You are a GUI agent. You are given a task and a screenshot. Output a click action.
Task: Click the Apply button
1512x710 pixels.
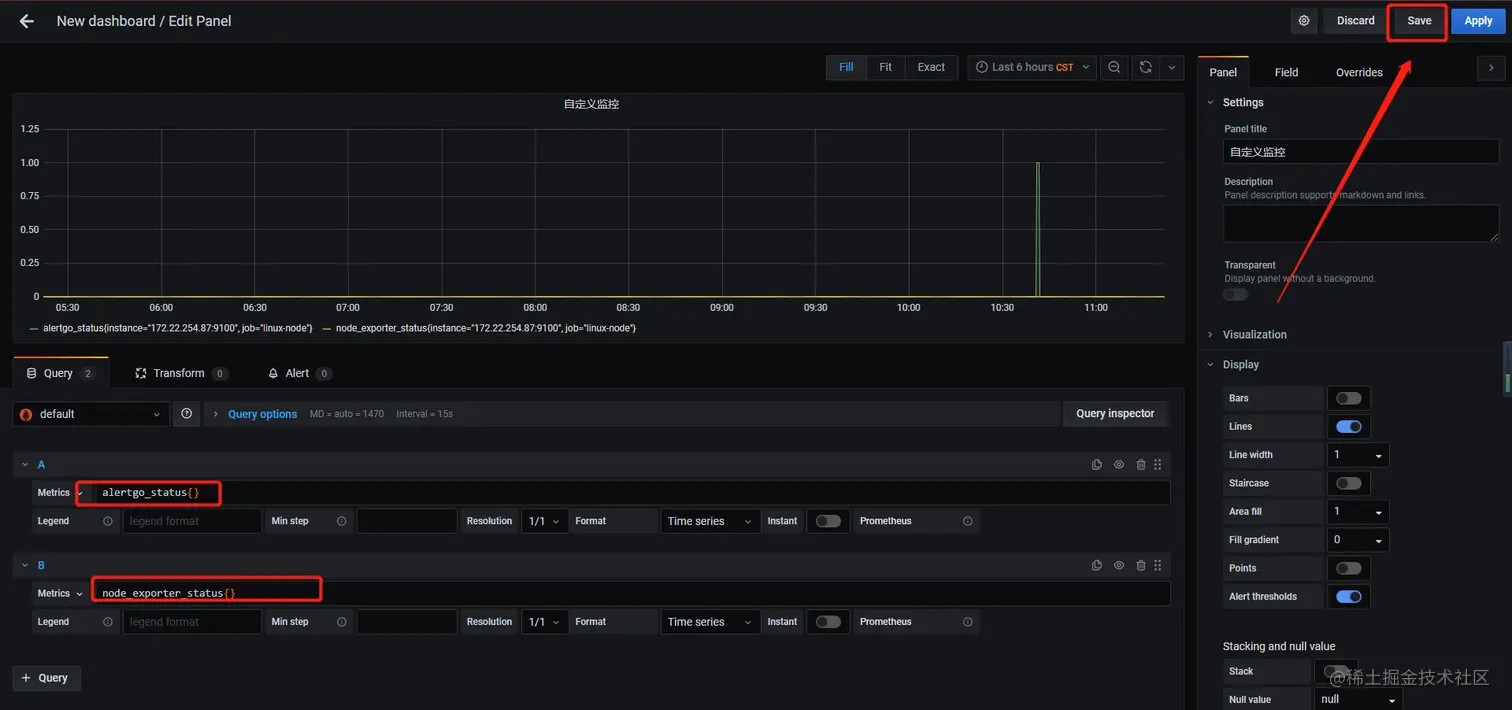coord(1478,20)
